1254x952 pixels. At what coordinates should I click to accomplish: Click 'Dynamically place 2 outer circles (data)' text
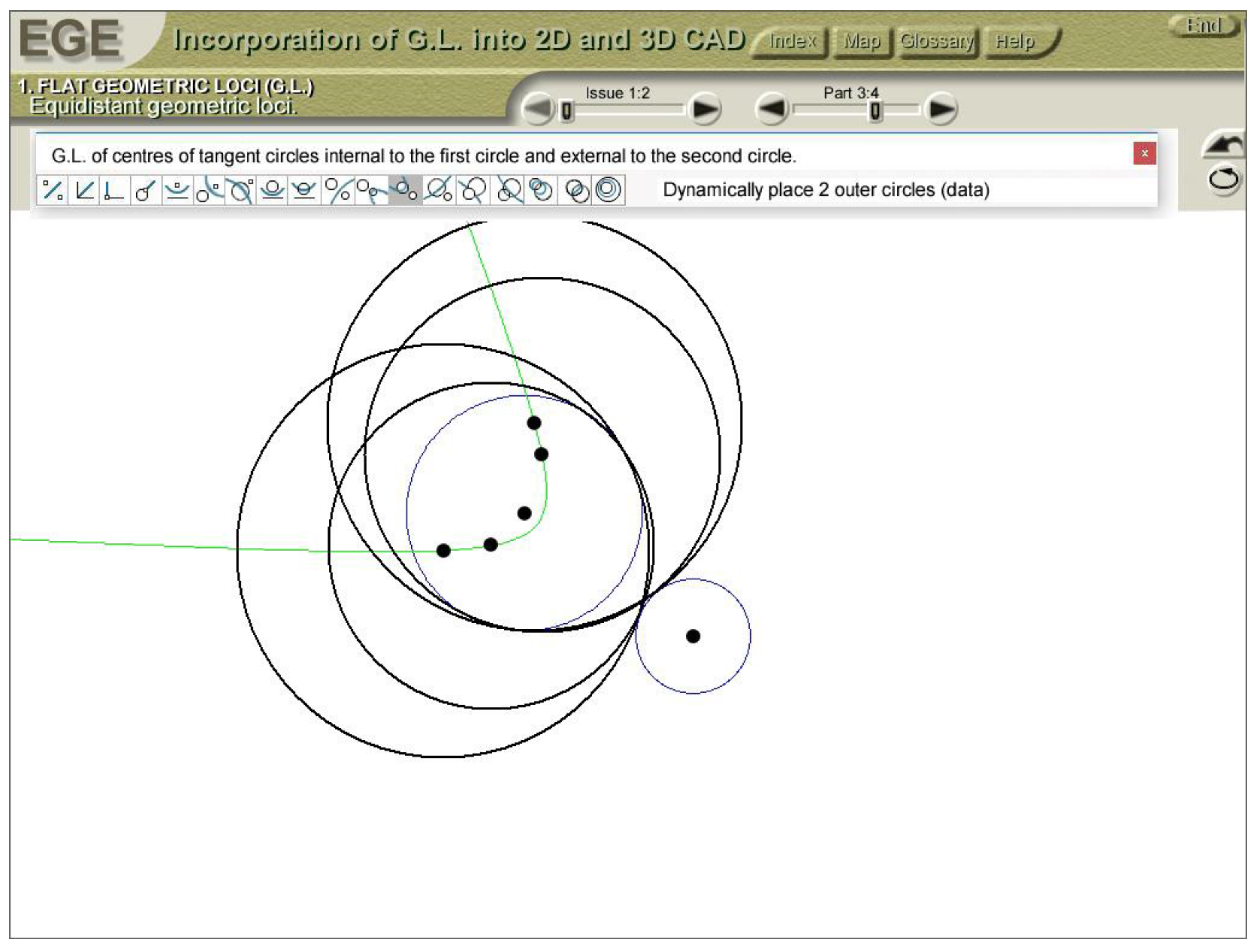click(826, 190)
